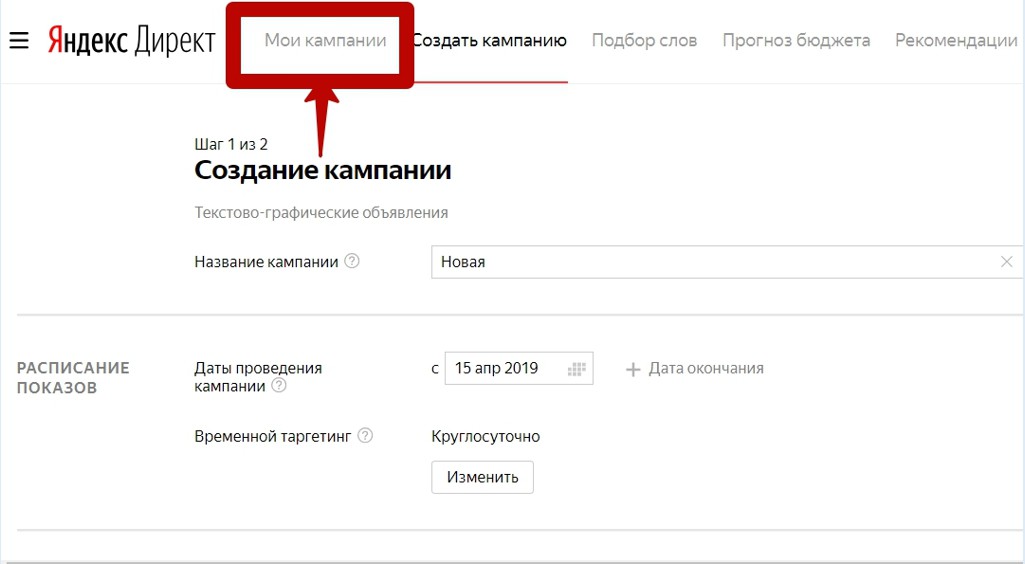This screenshot has width=1025, height=564.
Task: Add campaign Дата окончания link
Action: [x=705, y=369]
